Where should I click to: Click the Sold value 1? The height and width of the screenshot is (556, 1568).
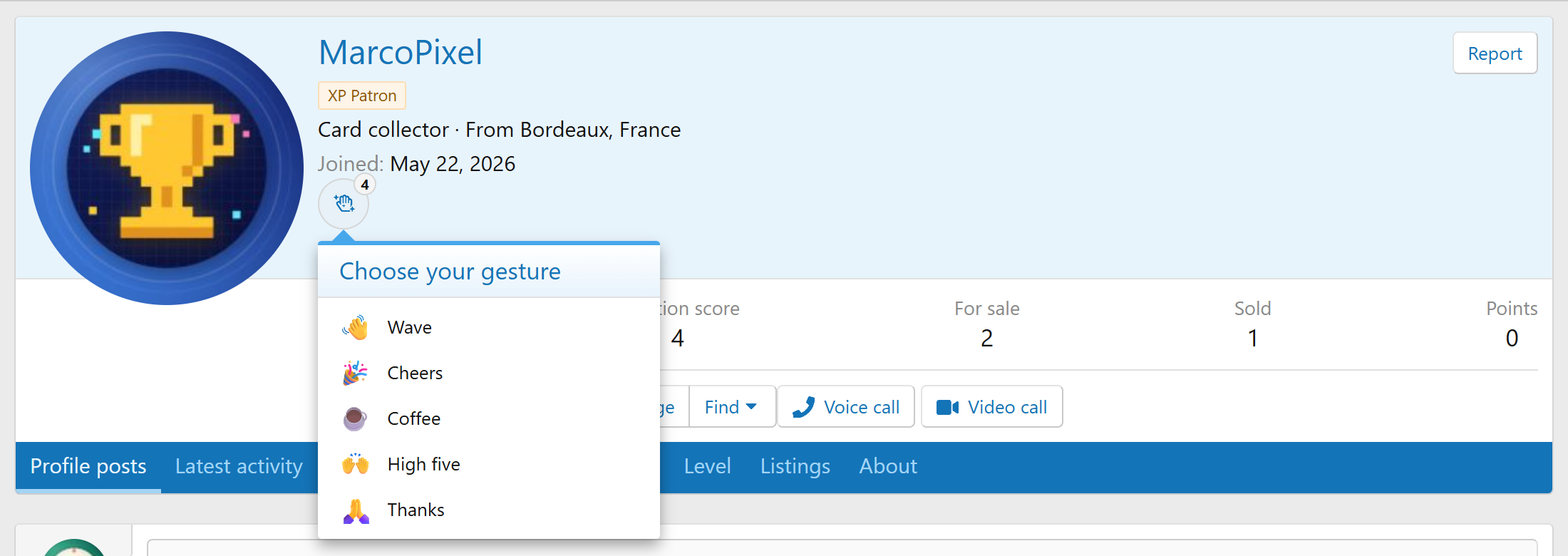(x=1252, y=338)
